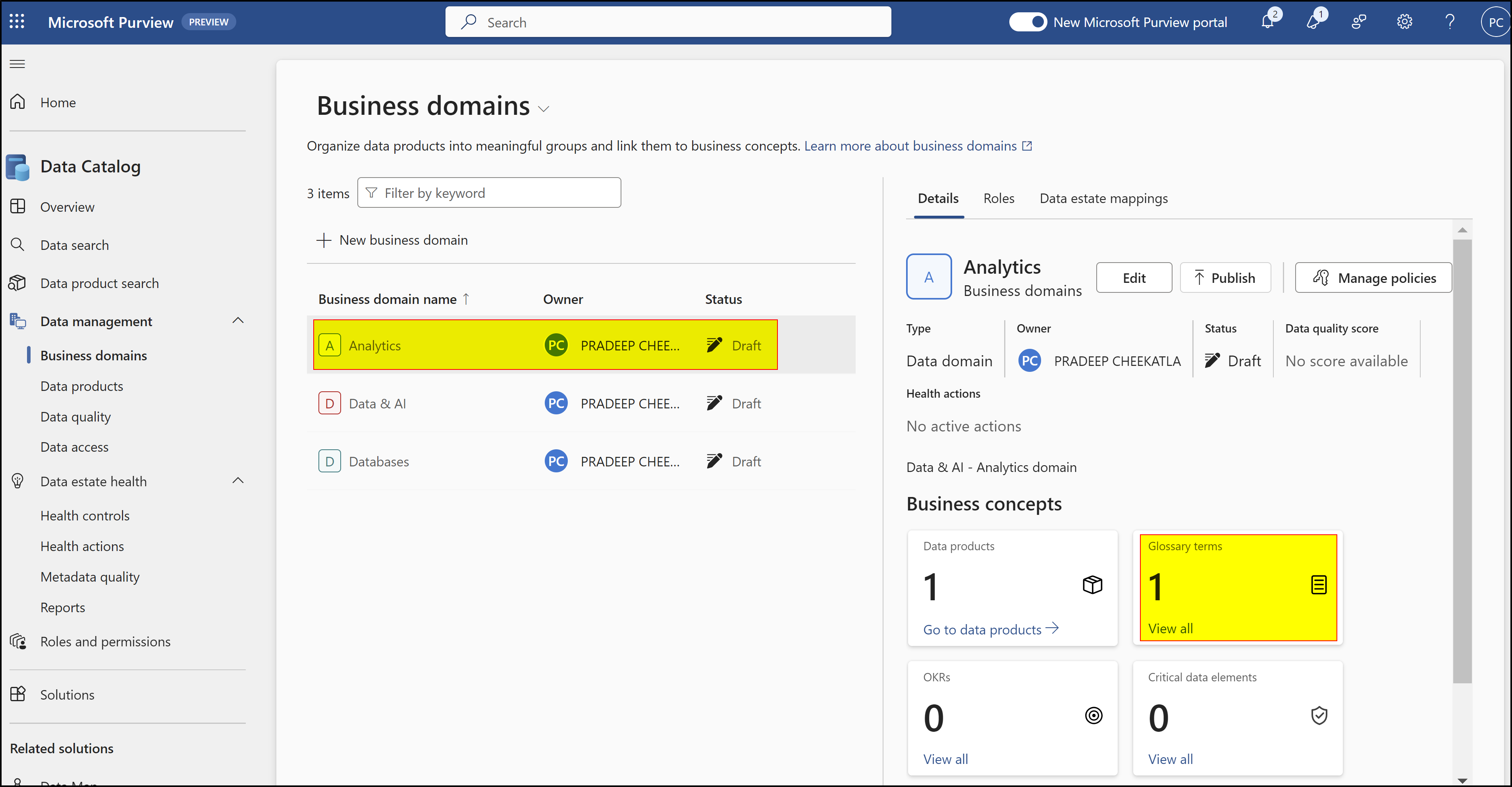Click the details panel vertical scrollbar thumb
The image size is (1512, 787).
(1462, 460)
